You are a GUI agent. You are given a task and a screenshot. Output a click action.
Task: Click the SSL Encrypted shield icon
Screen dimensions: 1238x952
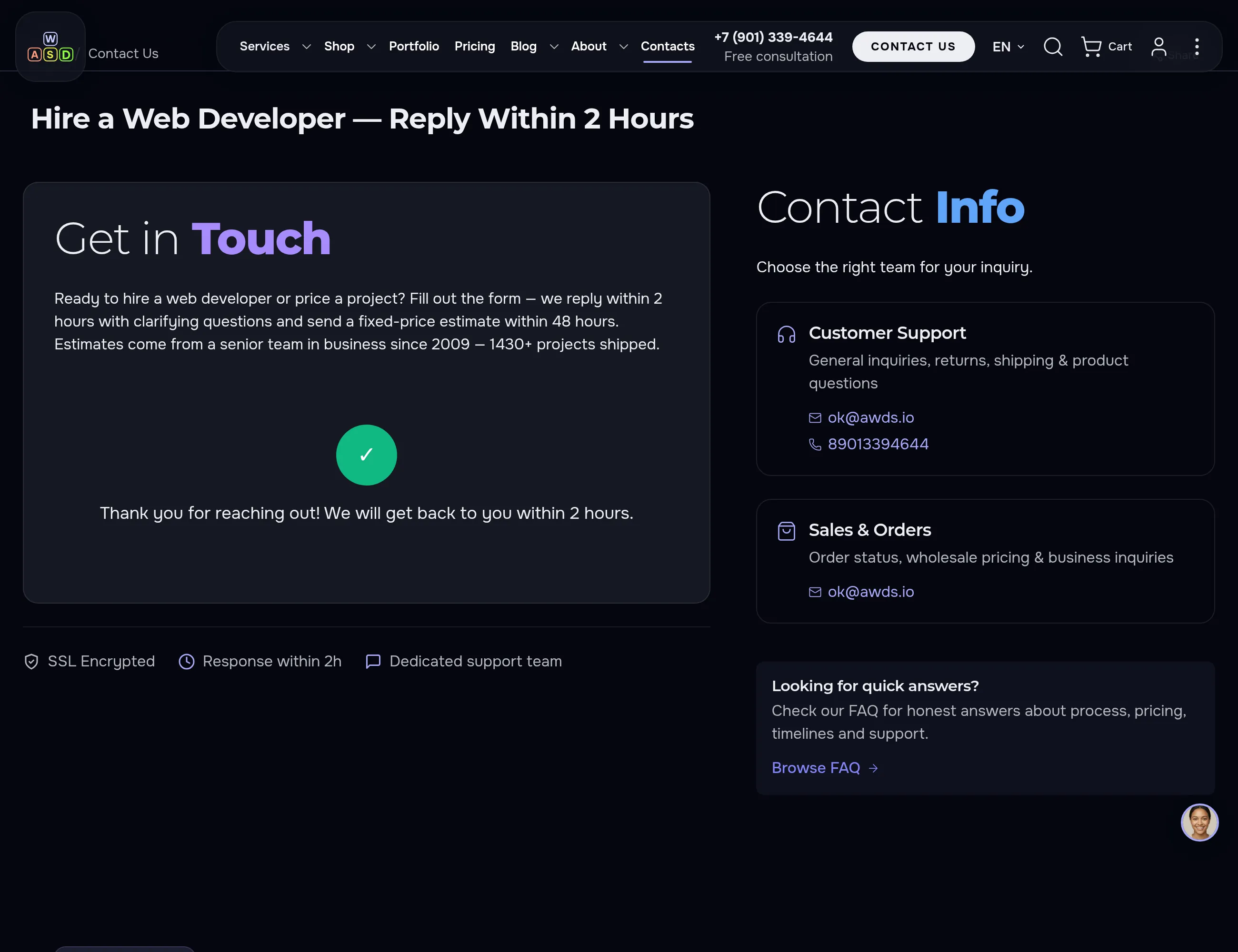tap(31, 661)
